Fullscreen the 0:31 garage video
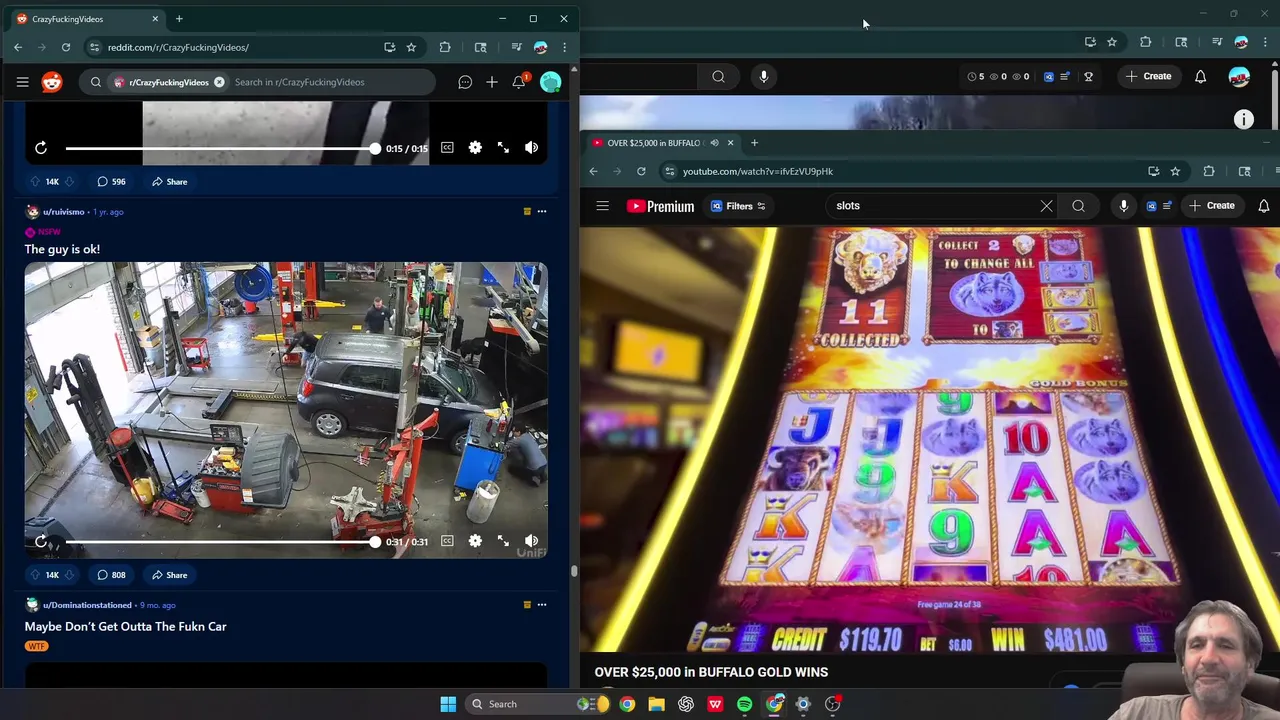 (x=503, y=541)
